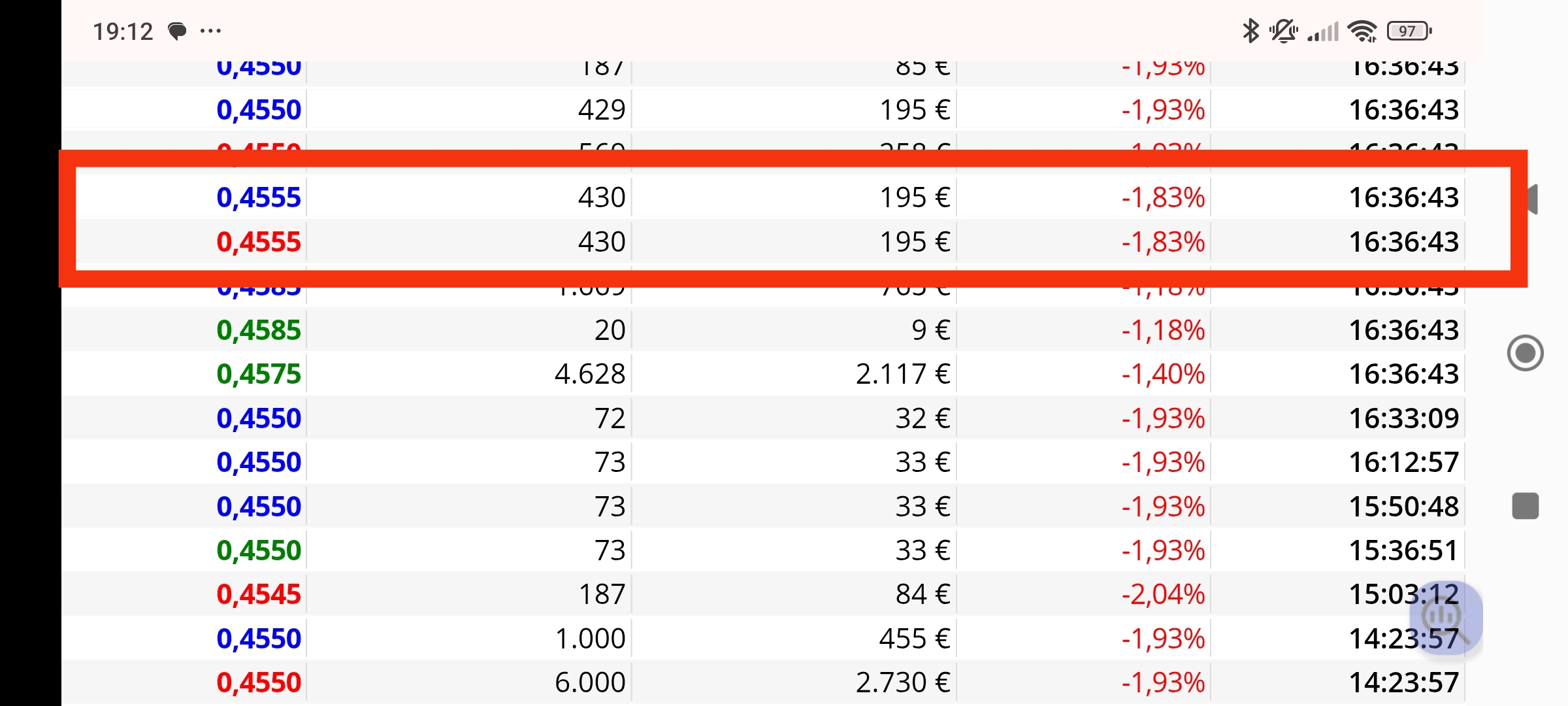Viewport: 1568px width, 706px height.
Task: Open the floating chart analysis magnifier button
Action: (x=1445, y=617)
